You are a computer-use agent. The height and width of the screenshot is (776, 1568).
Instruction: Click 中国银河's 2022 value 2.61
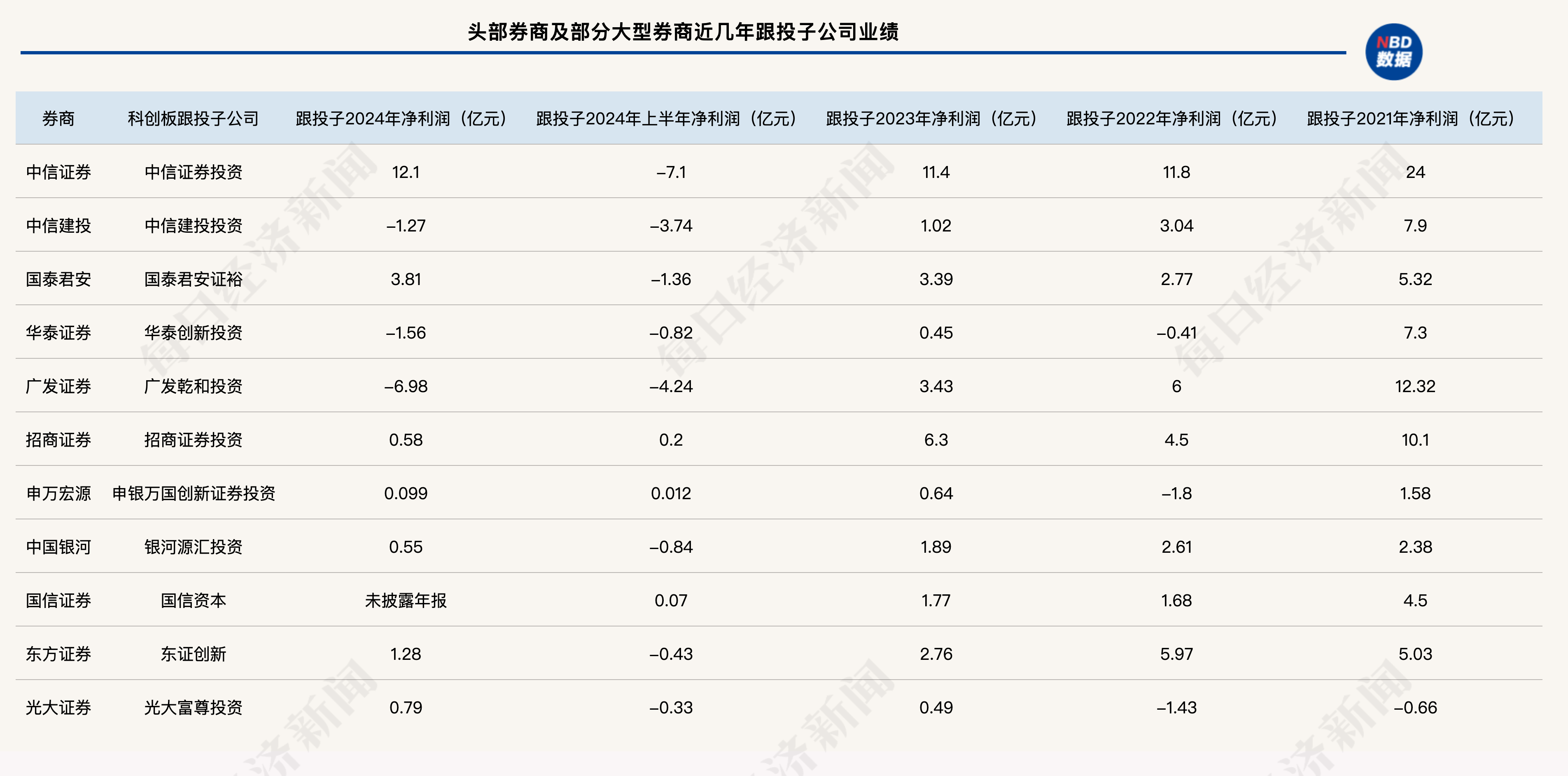coord(1176,547)
